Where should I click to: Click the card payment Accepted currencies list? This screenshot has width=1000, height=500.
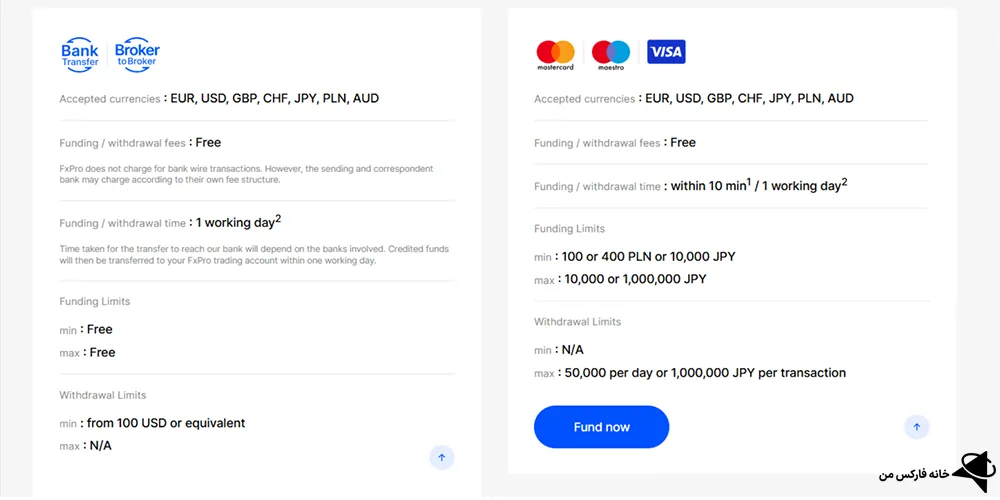point(750,99)
